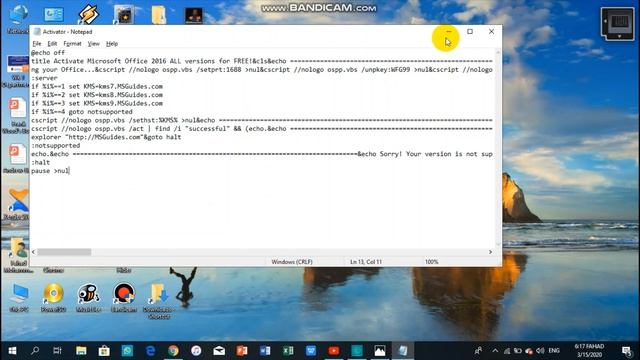
Task: Click the horizontal scrollbar thumb in Notepad
Action: pyautogui.click(x=64, y=252)
